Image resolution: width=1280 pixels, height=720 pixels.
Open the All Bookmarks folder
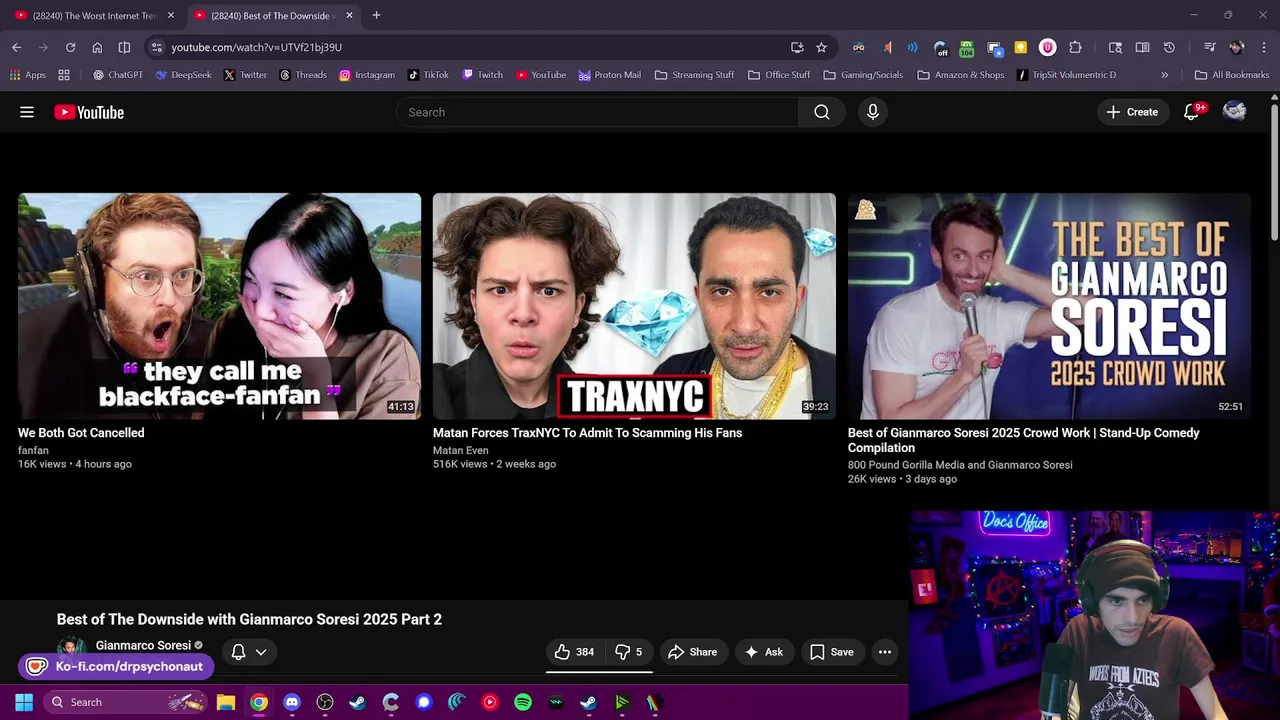click(x=1231, y=75)
